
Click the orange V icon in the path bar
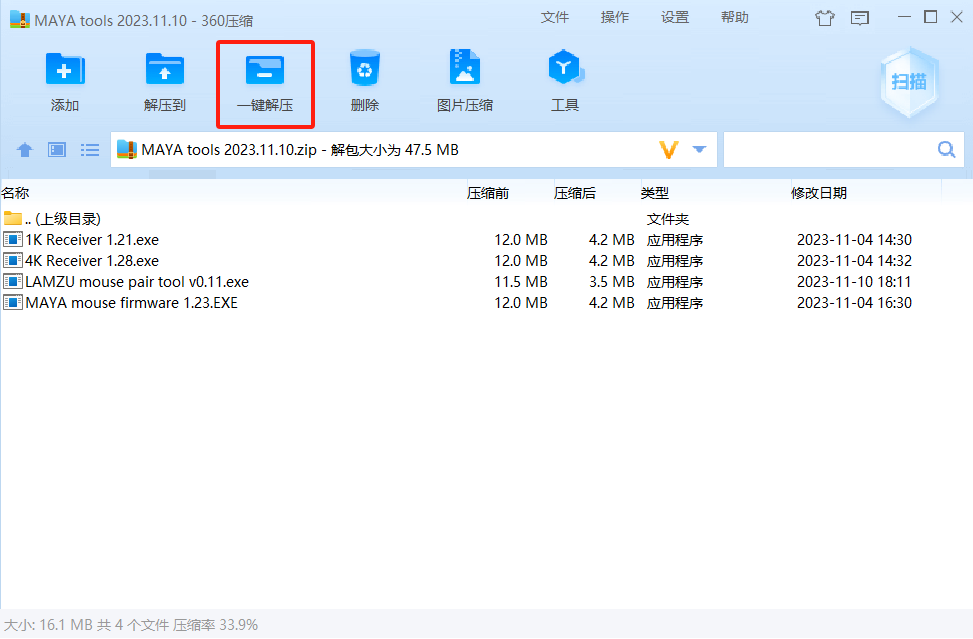coord(668,150)
